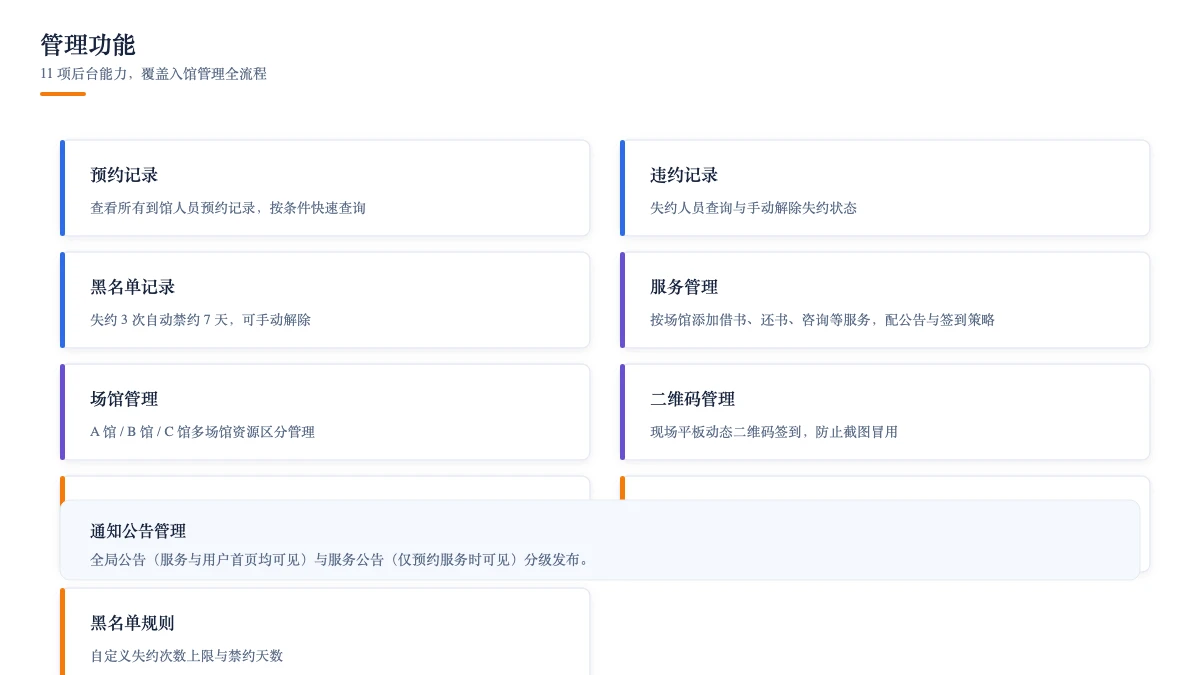Select the 服务管理 card

[x=885, y=300]
